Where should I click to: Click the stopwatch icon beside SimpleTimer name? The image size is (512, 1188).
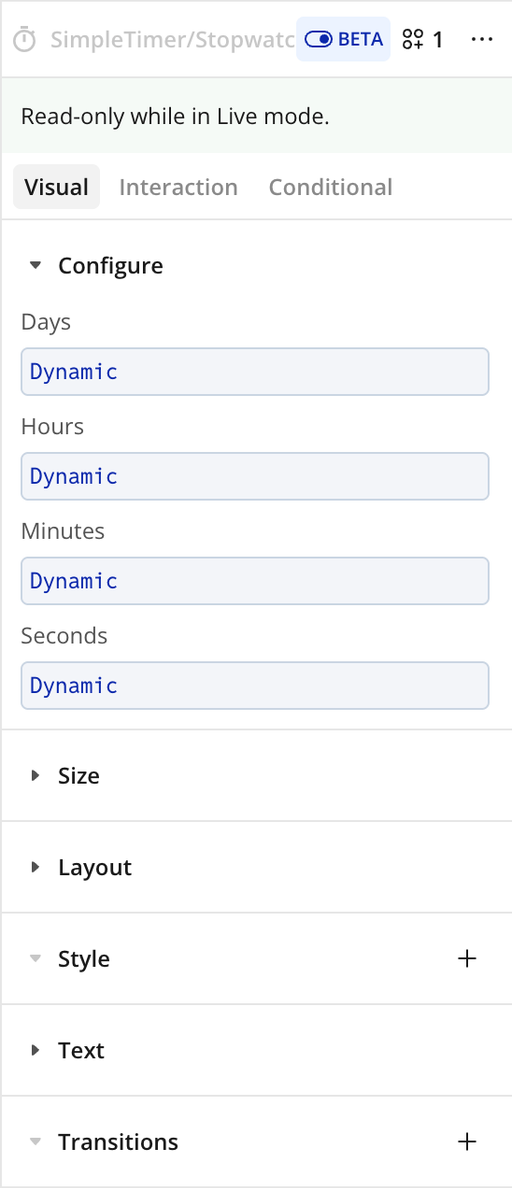coord(25,39)
